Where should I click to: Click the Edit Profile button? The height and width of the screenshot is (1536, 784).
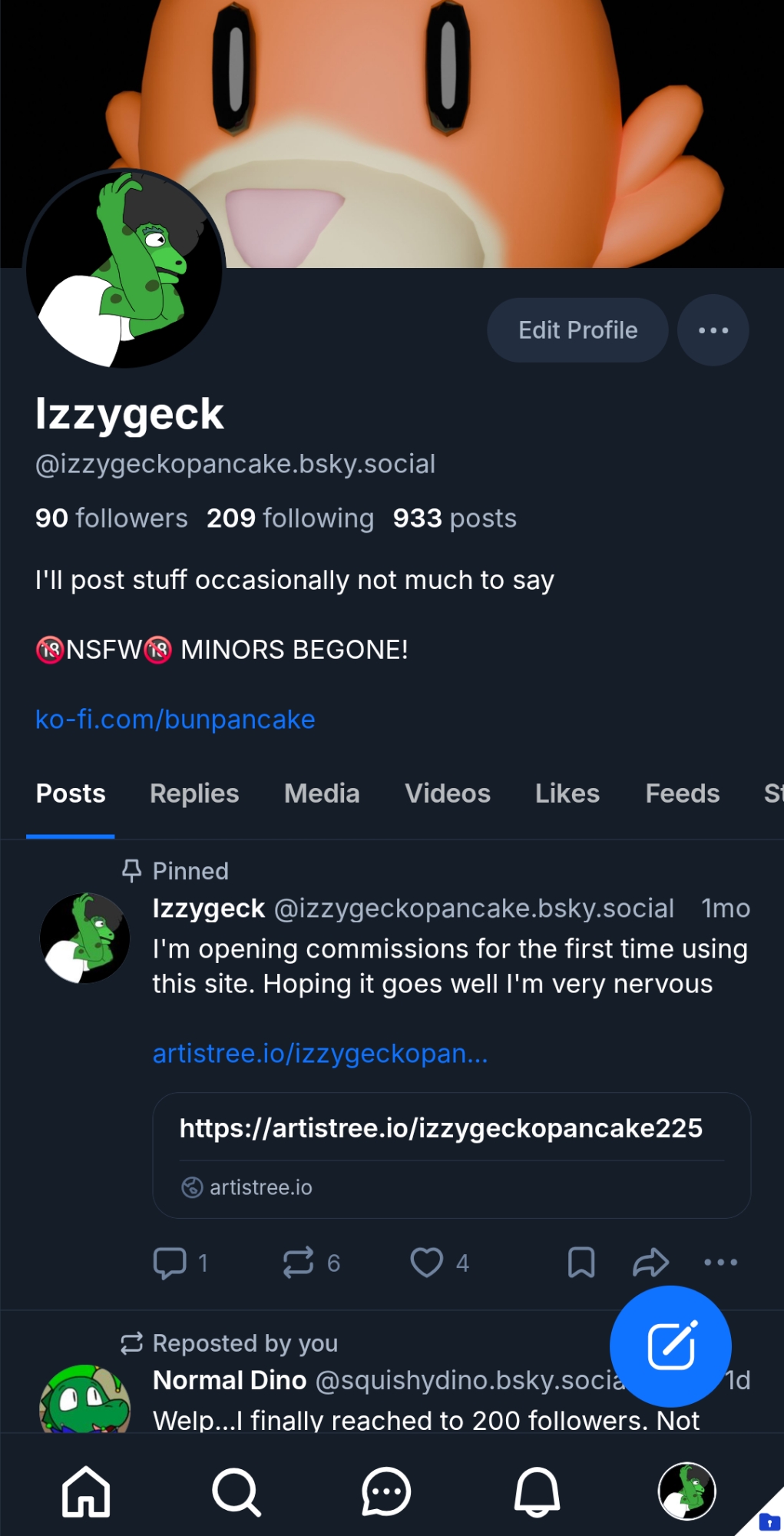click(x=577, y=330)
